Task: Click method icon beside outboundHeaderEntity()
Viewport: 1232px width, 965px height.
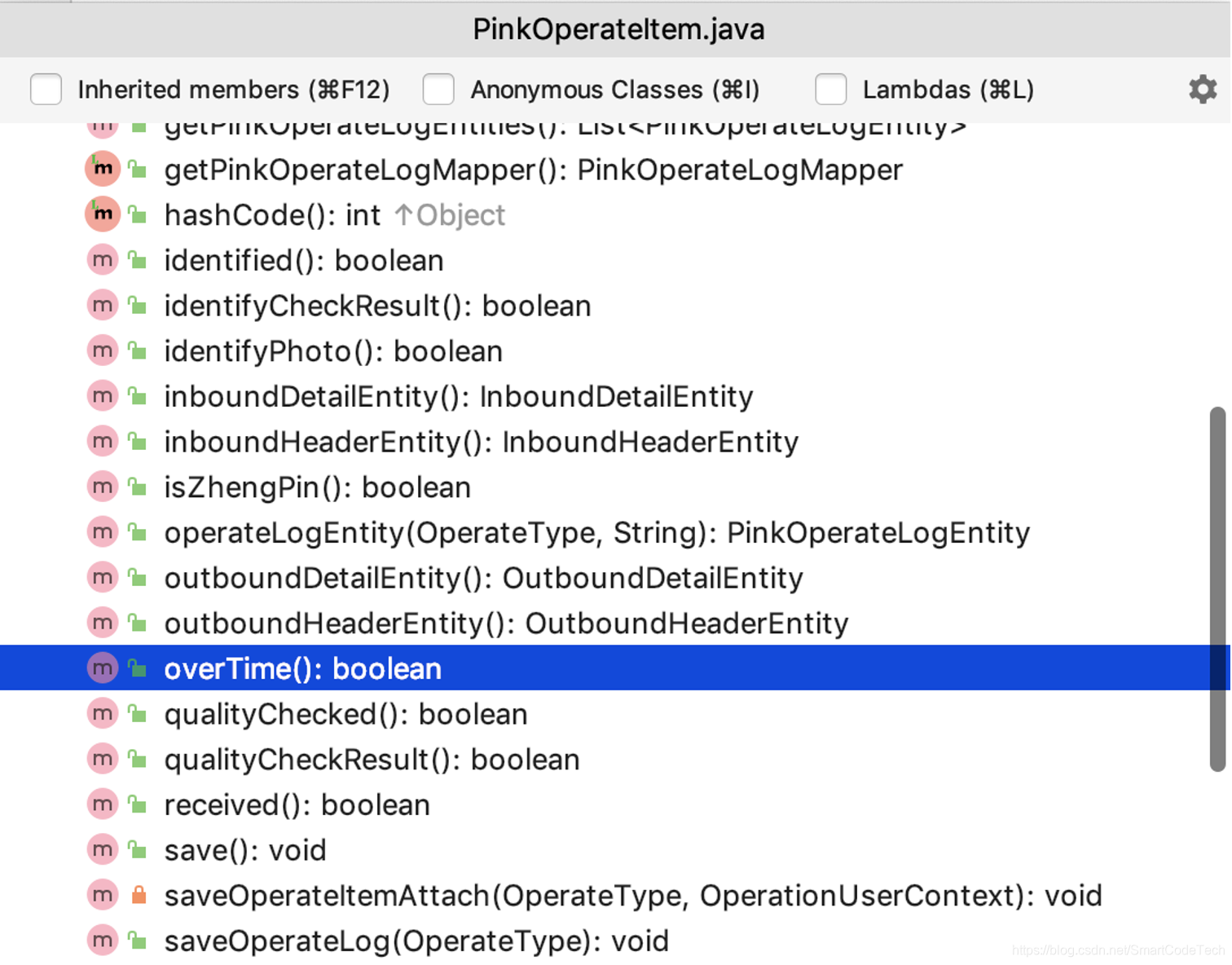Action: coord(103,623)
